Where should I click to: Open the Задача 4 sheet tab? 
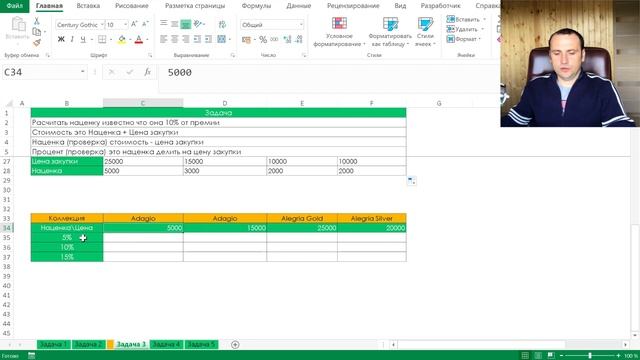pos(166,344)
